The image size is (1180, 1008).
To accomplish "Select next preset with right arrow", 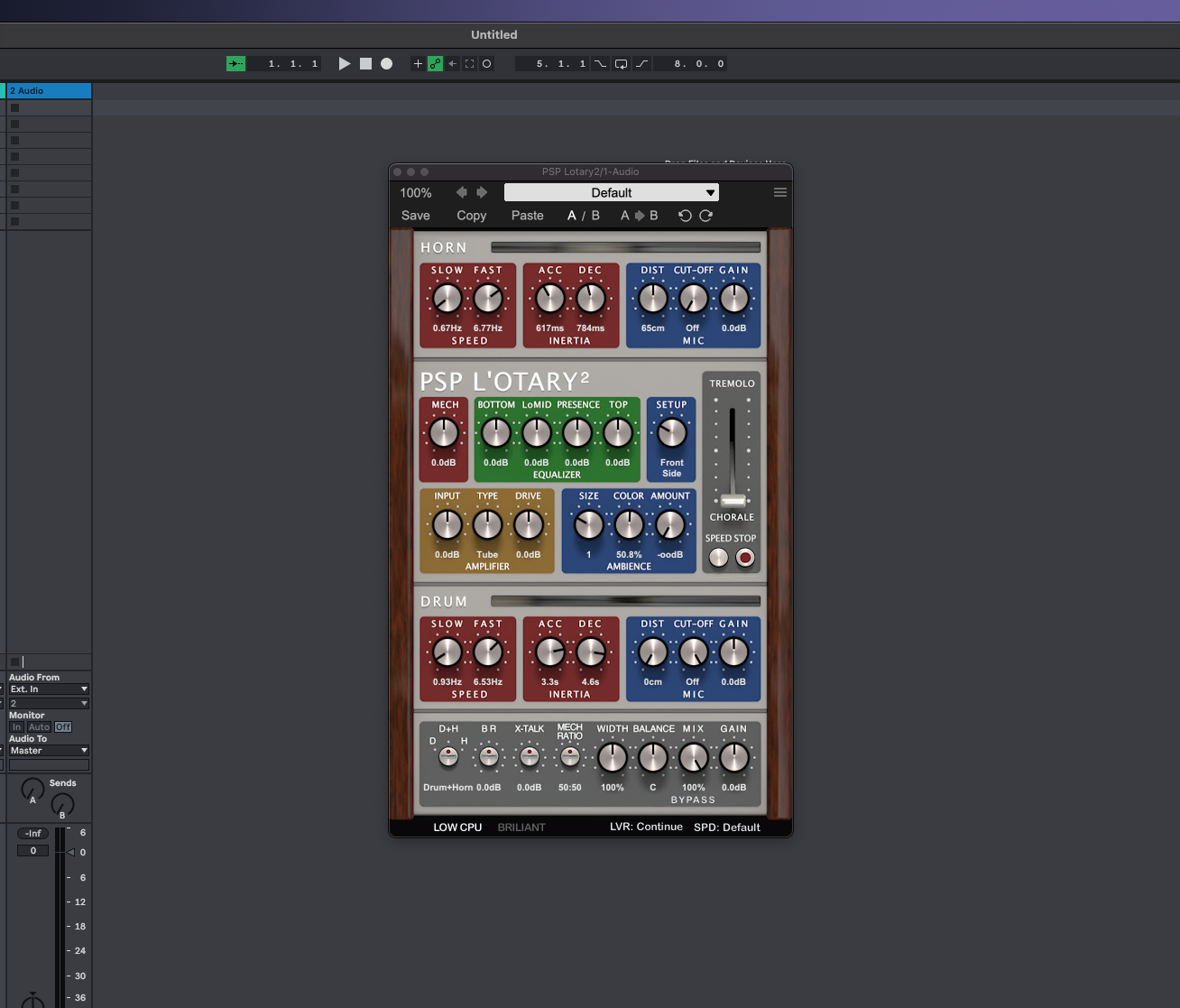I will tap(482, 192).
